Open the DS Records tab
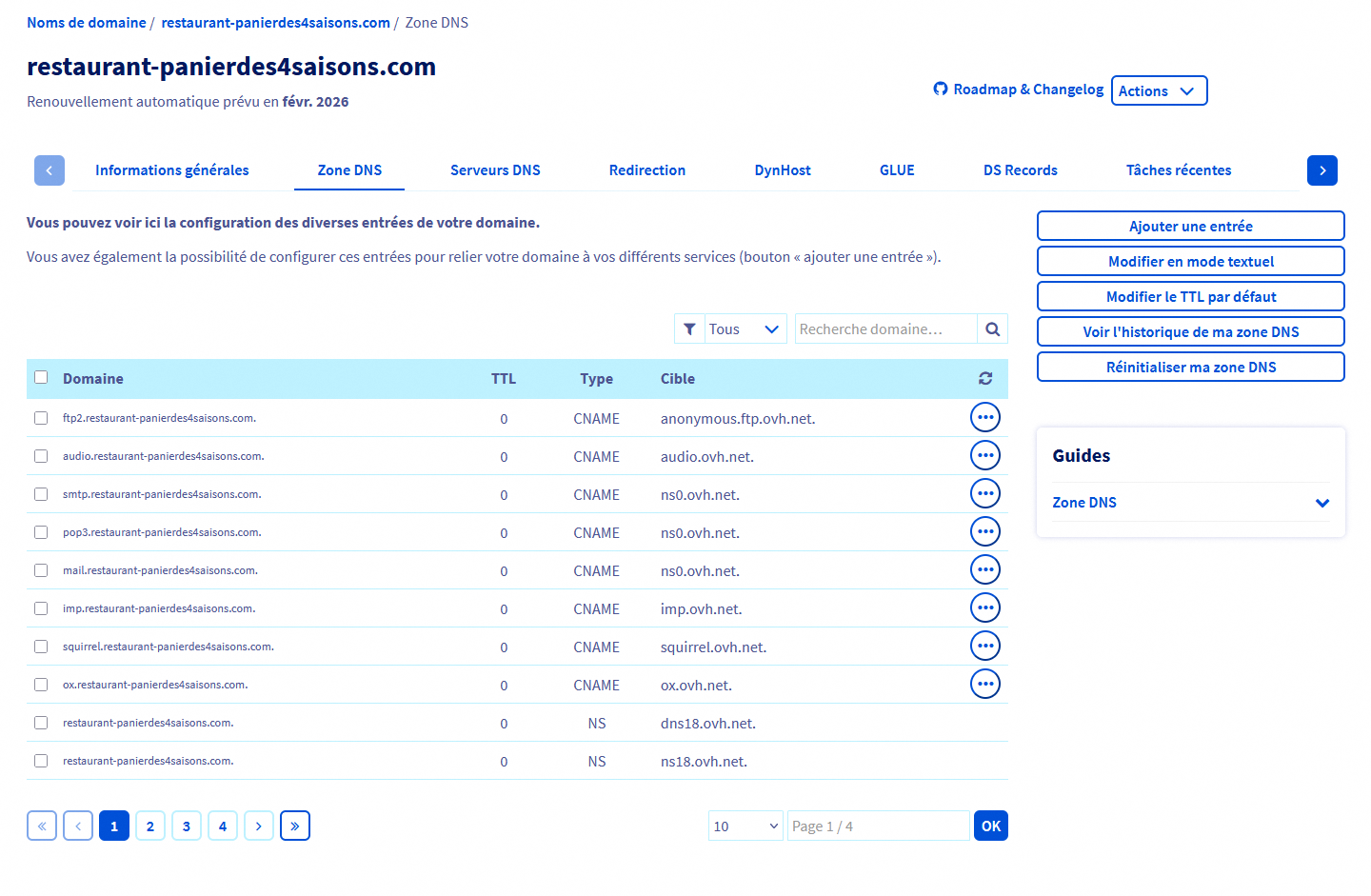 tap(1020, 170)
